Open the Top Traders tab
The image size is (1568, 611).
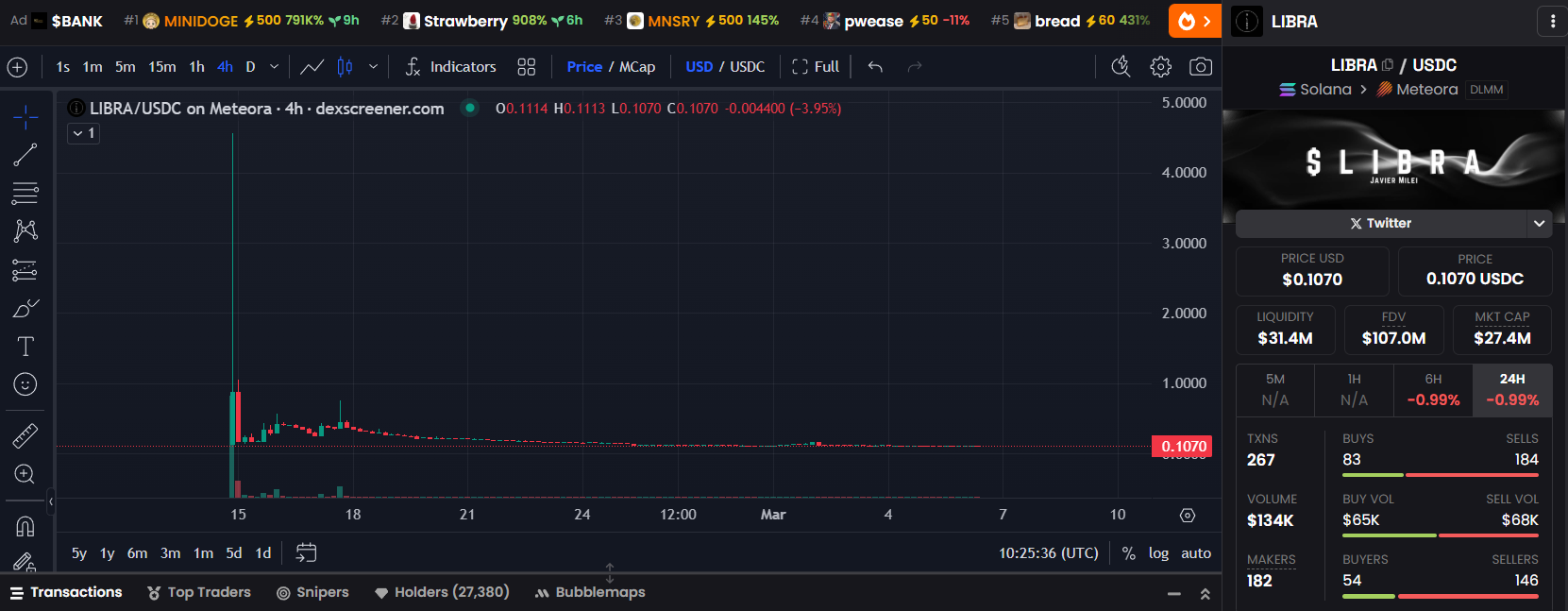[x=199, y=592]
